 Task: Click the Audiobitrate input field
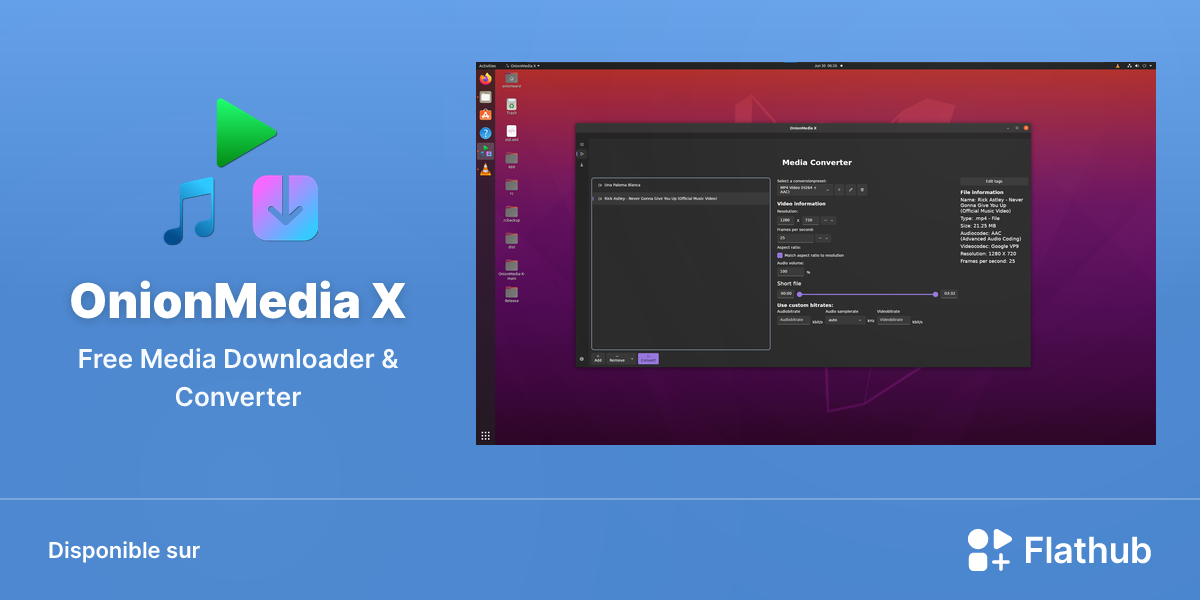(x=794, y=320)
